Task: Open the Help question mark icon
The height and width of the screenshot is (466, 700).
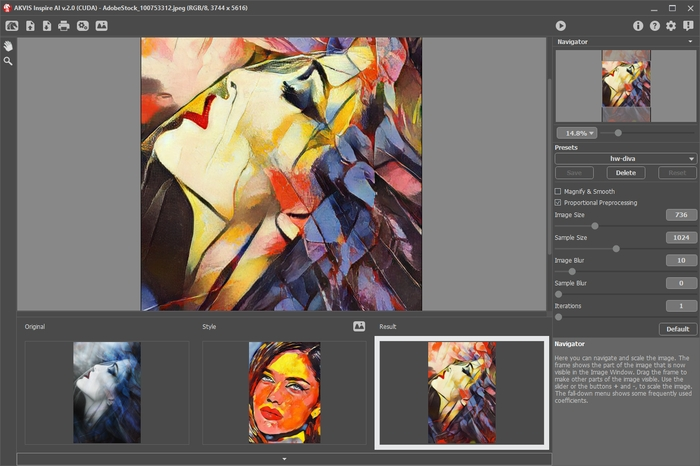Action: click(654, 25)
